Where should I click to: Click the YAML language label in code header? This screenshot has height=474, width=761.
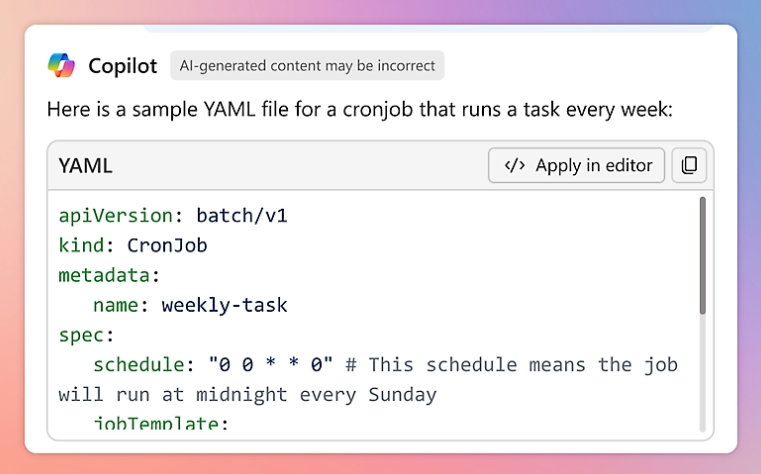tap(85, 166)
